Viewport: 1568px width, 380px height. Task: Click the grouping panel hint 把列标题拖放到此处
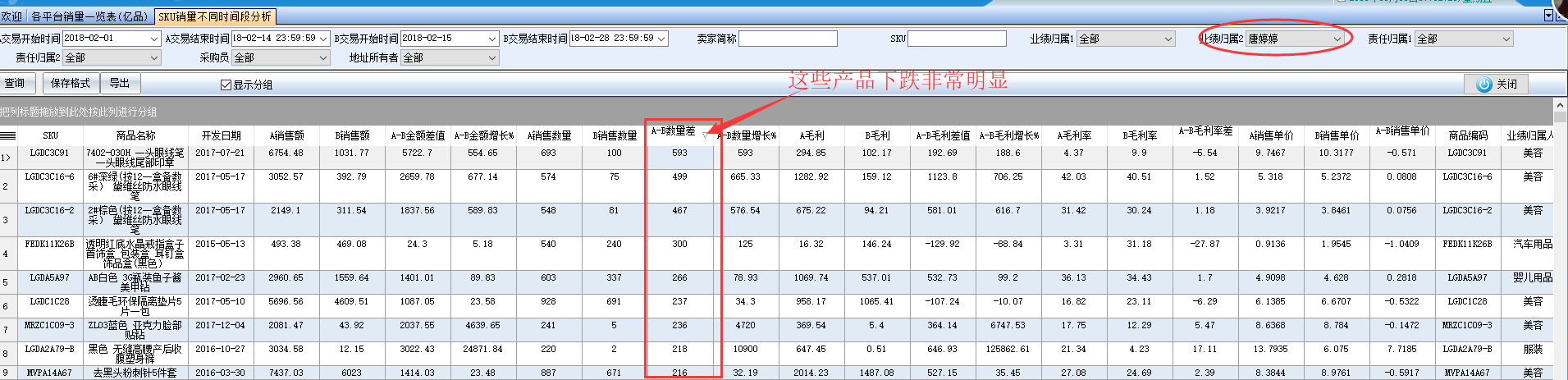click(x=79, y=112)
